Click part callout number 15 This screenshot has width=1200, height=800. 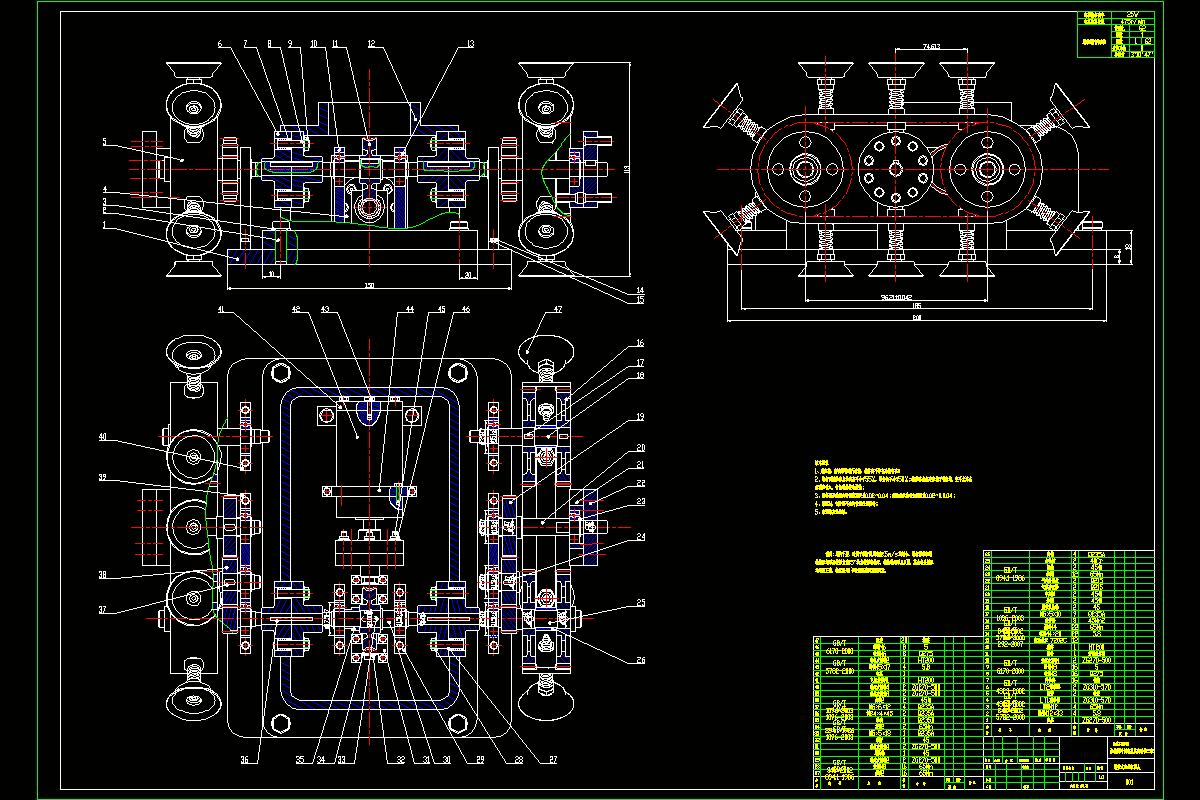[x=641, y=301]
